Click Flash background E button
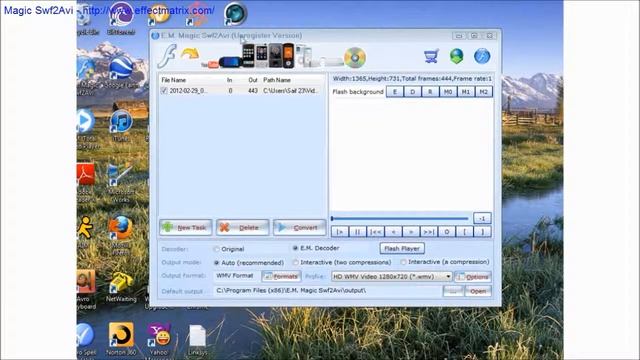Screen dimensions: 640x360 click(x=395, y=92)
